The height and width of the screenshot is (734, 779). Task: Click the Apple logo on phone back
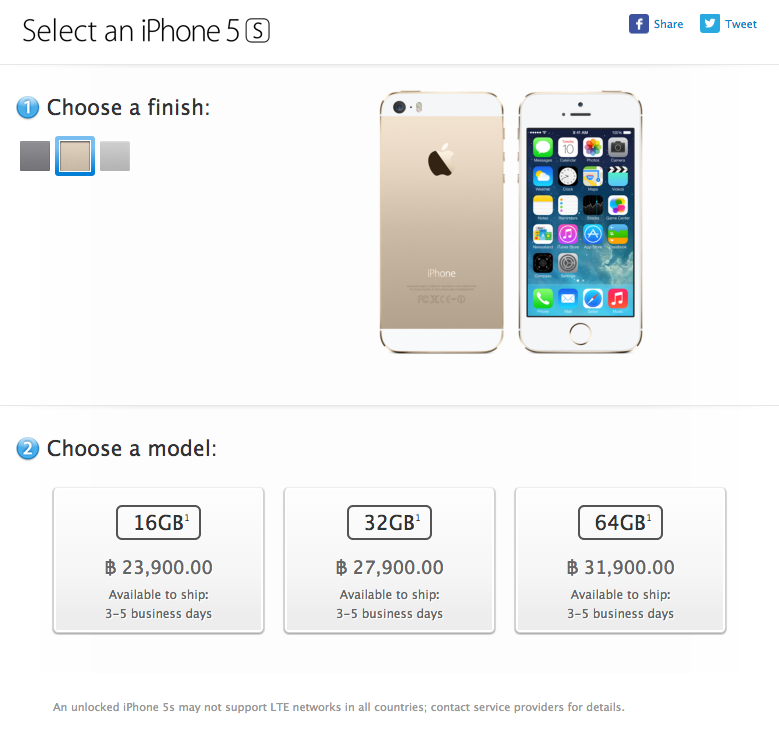coord(441,160)
